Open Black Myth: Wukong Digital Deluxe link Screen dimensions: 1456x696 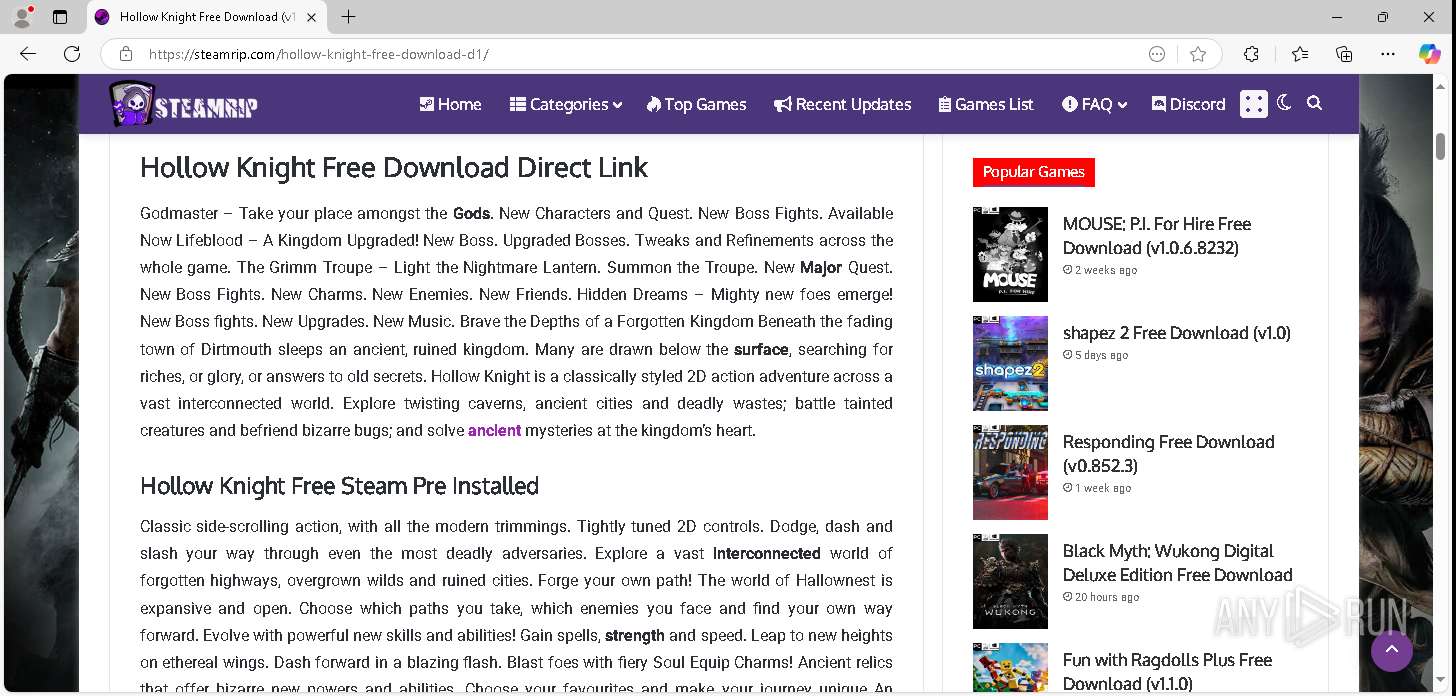click(x=1178, y=563)
